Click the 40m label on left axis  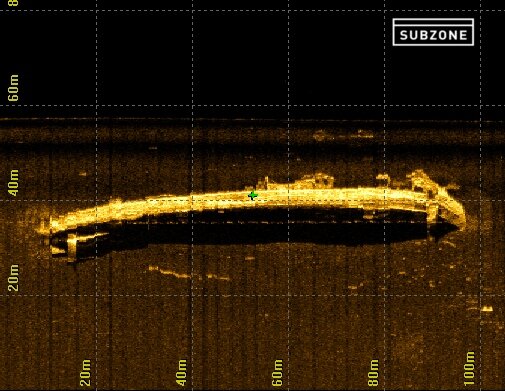(13, 183)
